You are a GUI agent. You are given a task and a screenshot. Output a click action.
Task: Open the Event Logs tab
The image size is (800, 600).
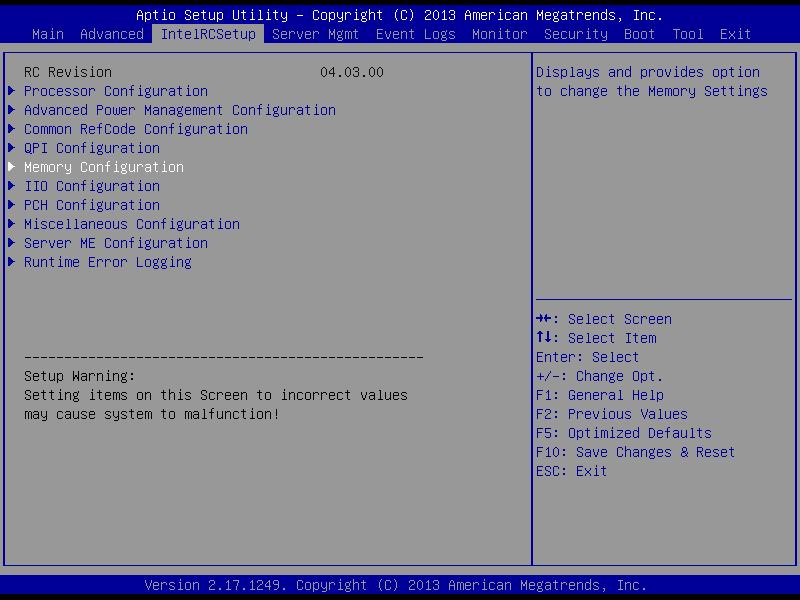click(x=416, y=34)
